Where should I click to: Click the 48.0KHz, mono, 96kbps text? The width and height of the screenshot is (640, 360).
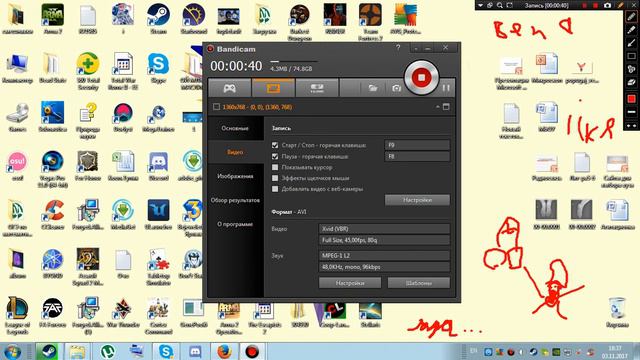[351, 267]
